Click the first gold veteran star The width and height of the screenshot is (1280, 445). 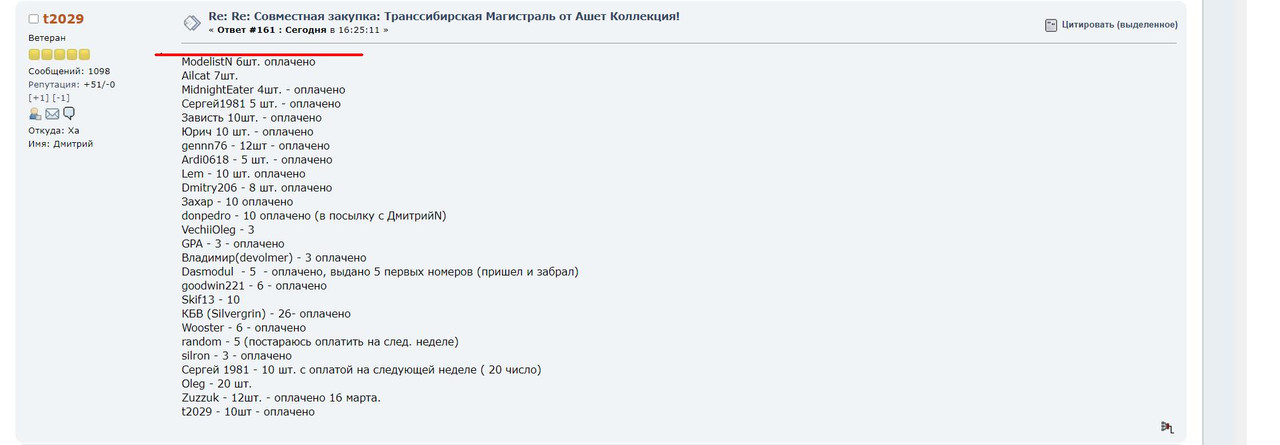(x=34, y=54)
